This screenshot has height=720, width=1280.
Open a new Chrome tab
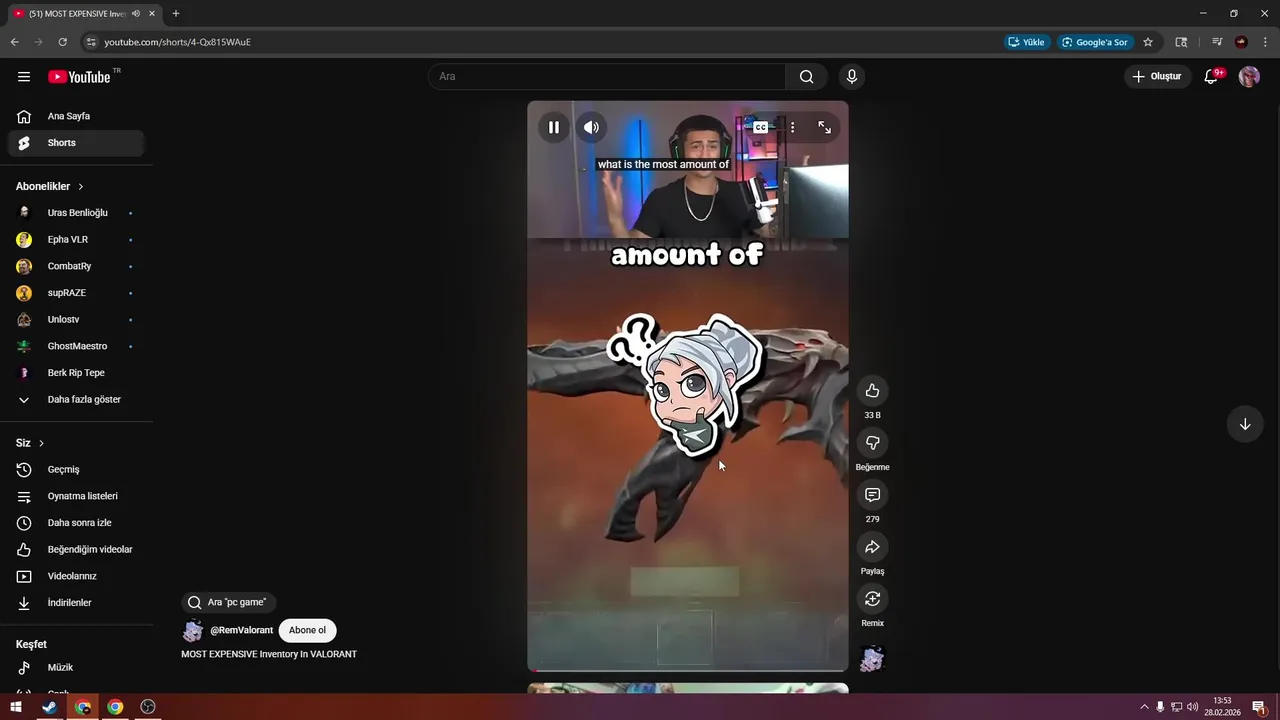point(176,13)
